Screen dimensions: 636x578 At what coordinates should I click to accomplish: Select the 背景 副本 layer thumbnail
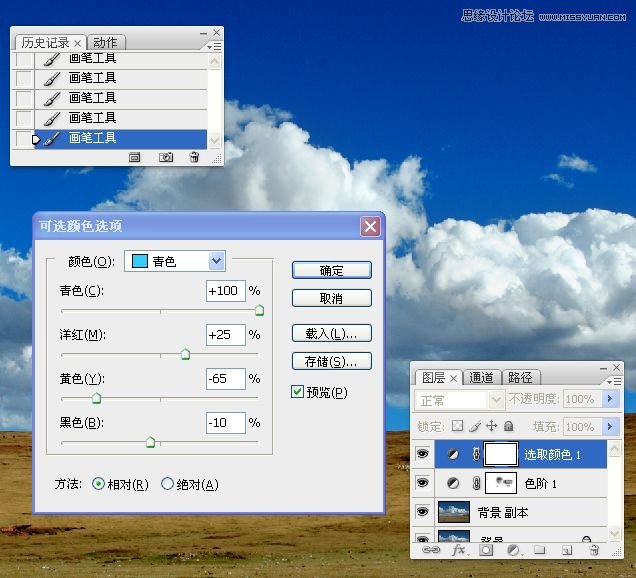[454, 512]
